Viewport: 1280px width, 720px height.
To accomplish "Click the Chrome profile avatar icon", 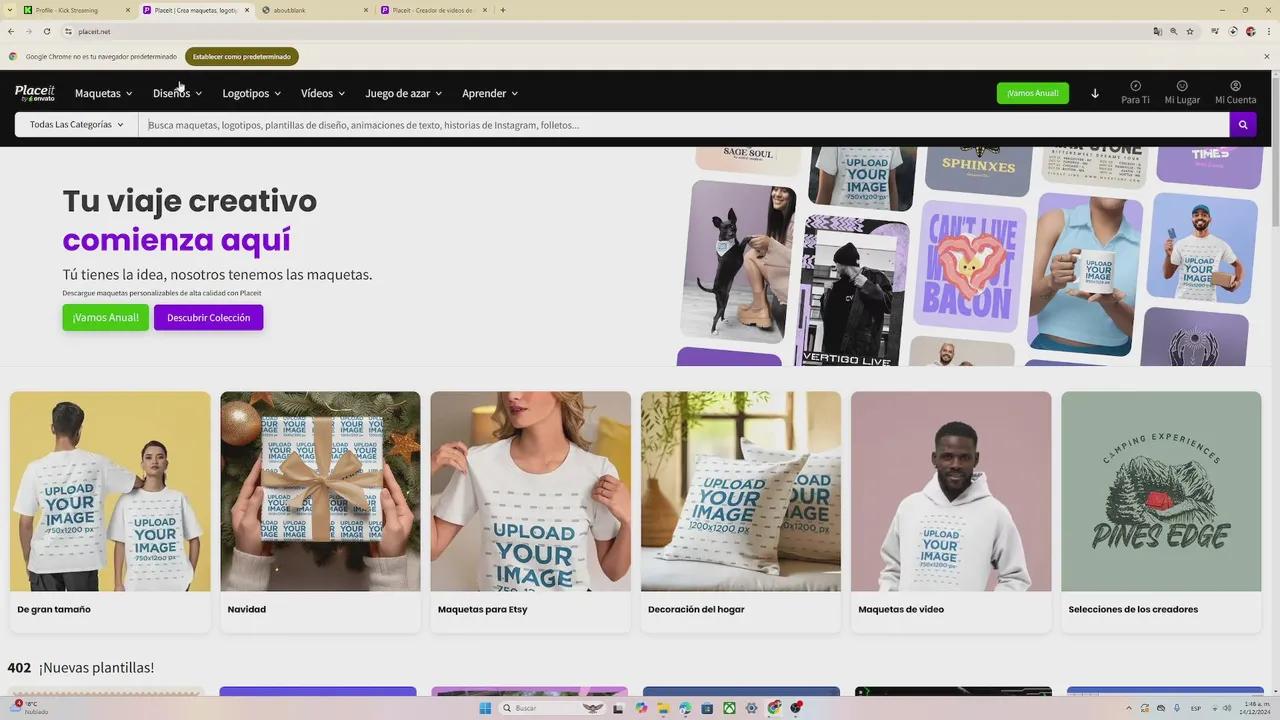I will click(1250, 31).
